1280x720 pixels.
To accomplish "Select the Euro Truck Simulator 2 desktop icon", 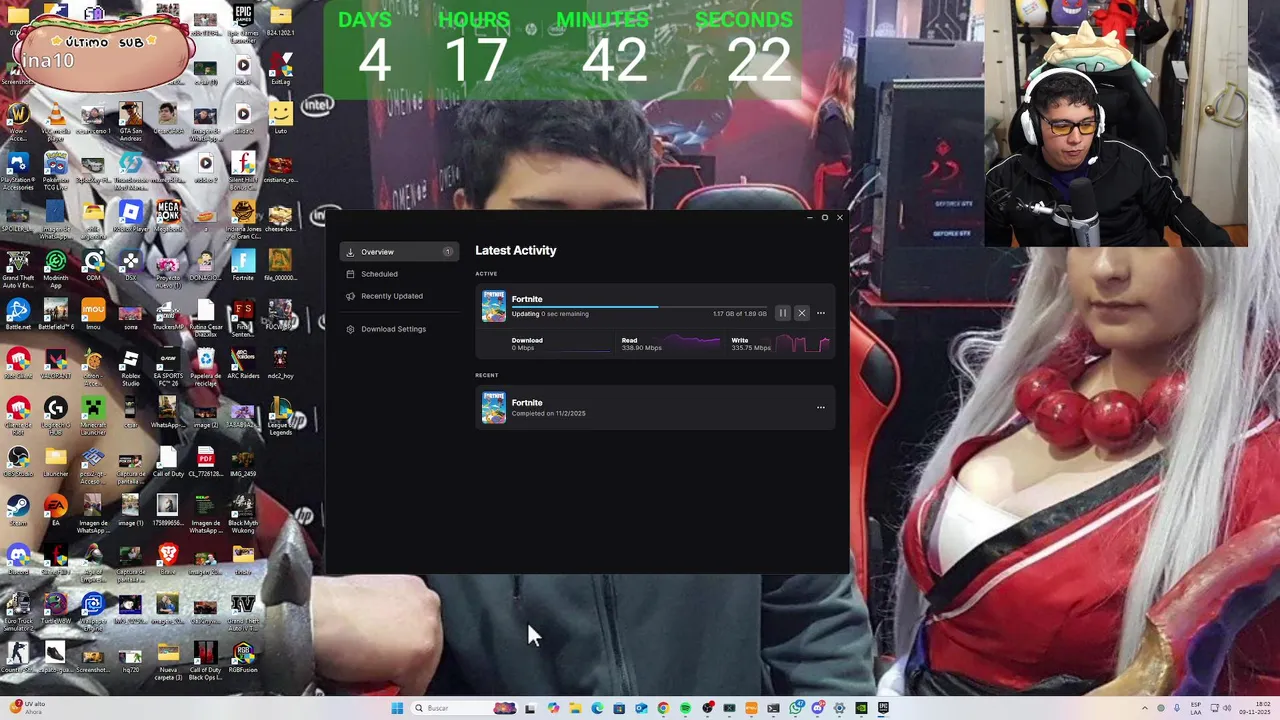I will (19, 610).
